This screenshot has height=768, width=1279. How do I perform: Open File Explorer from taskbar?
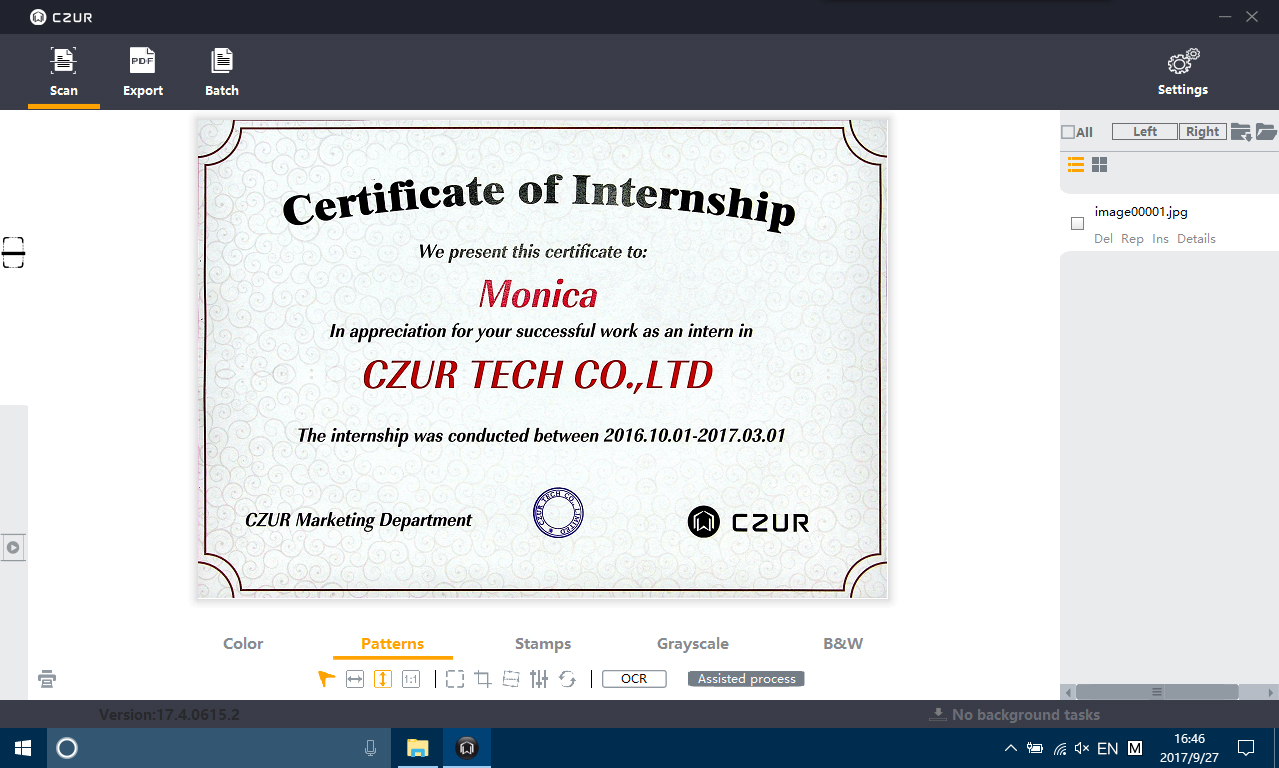pyautogui.click(x=417, y=748)
